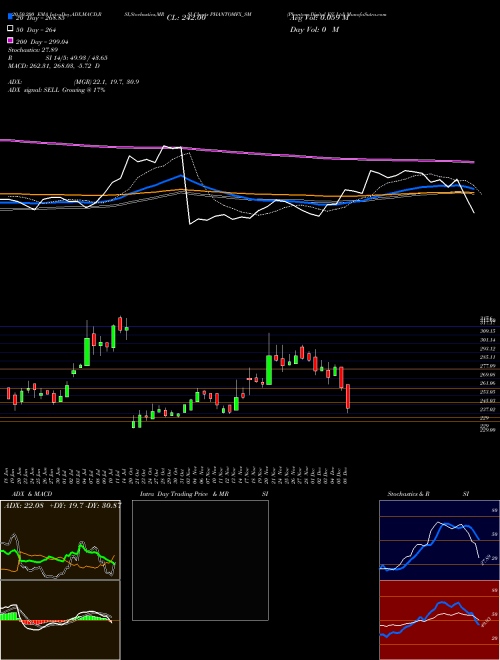
Task: Click the 309.15 price axis label
Action: pos(488,331)
